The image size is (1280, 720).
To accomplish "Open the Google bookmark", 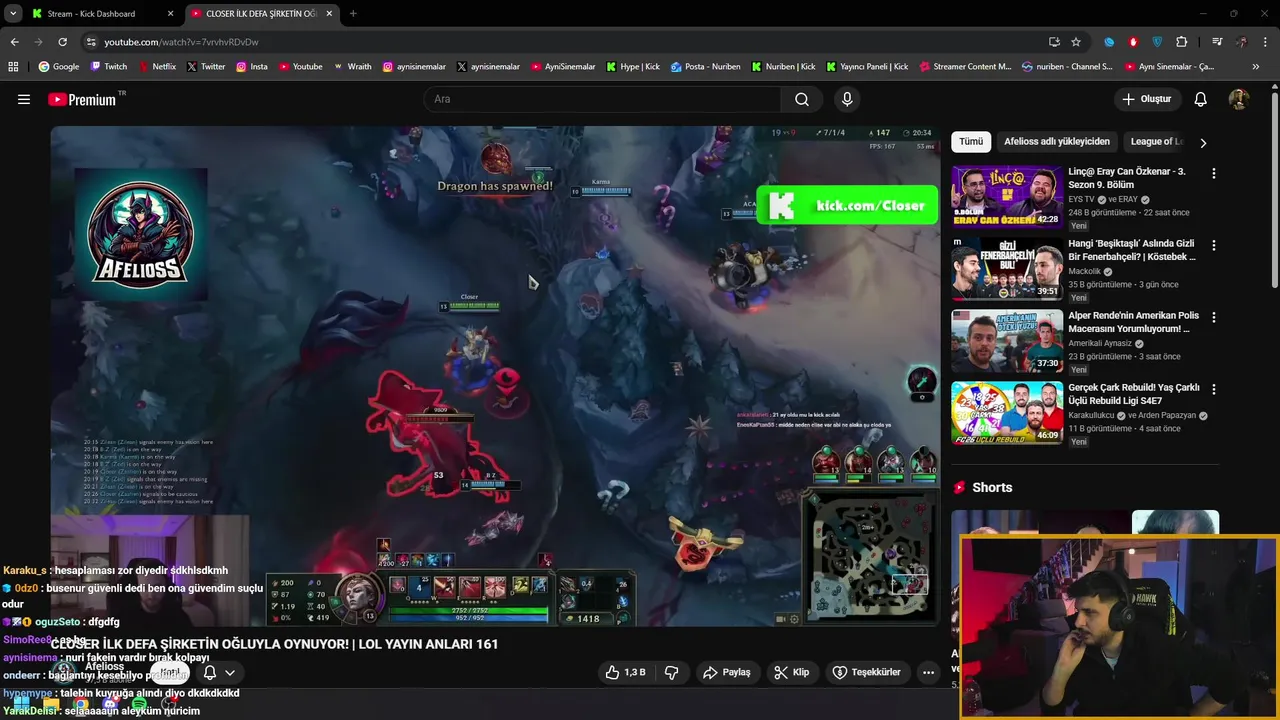I will tap(59, 67).
